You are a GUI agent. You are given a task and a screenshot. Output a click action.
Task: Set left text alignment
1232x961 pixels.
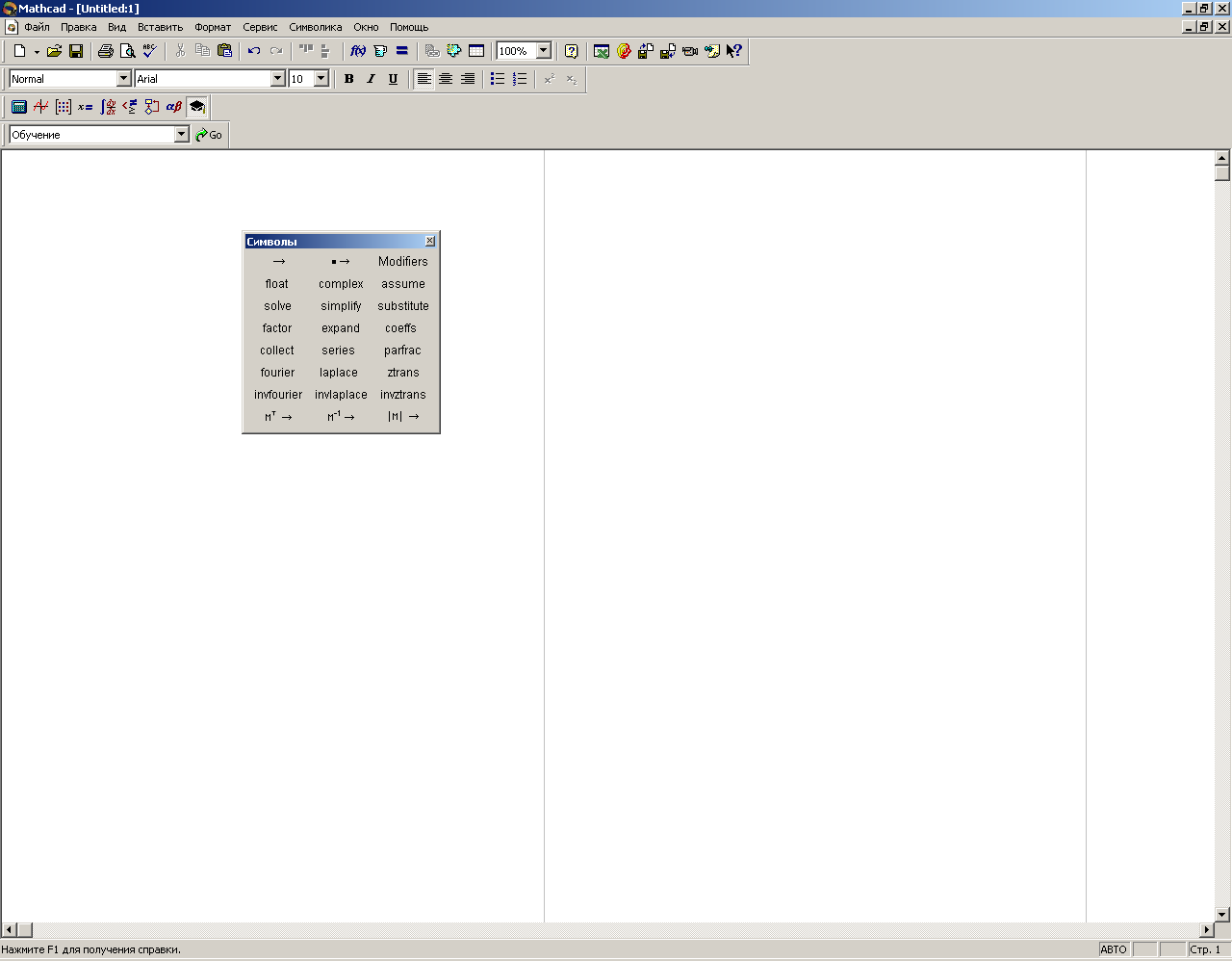423,79
